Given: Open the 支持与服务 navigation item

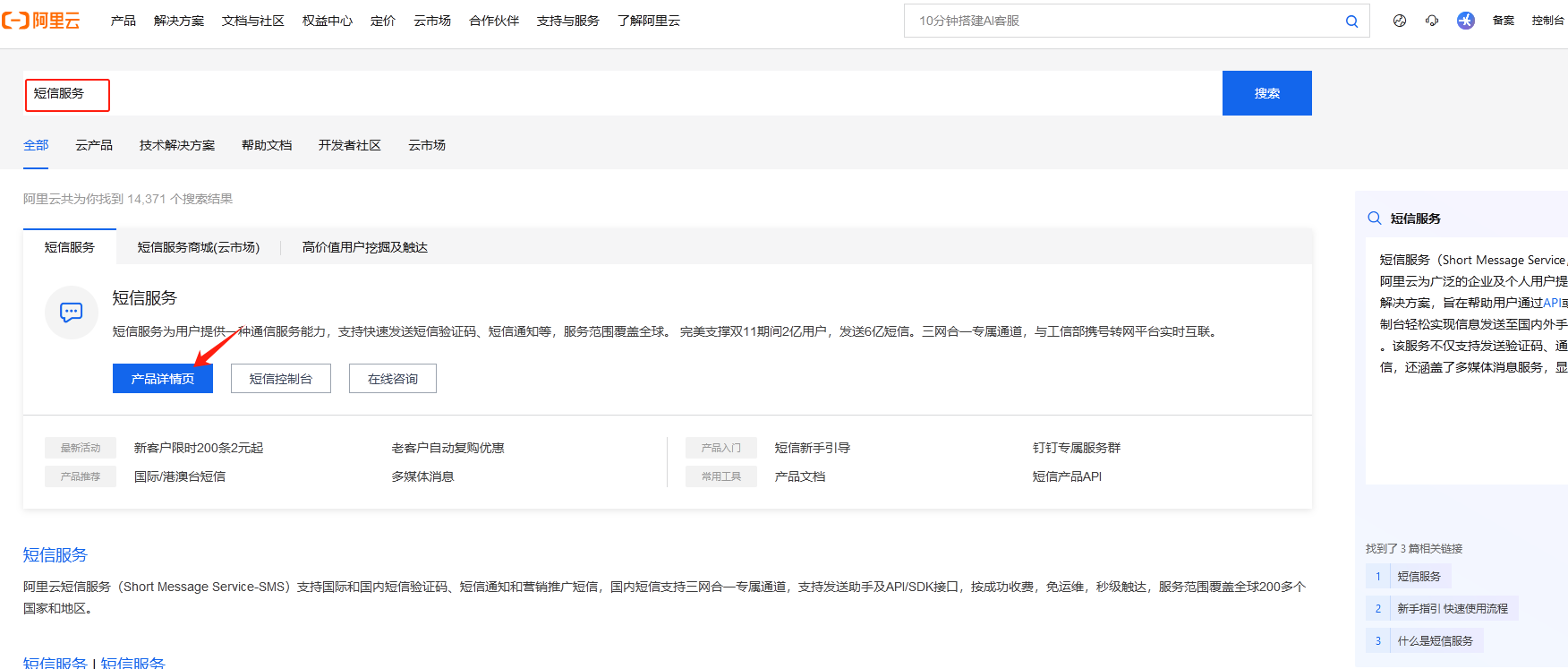Looking at the screenshot, I should coord(568,21).
